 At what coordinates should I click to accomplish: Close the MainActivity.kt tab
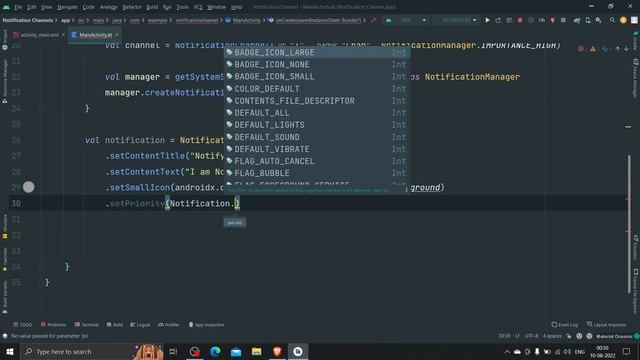117,35
